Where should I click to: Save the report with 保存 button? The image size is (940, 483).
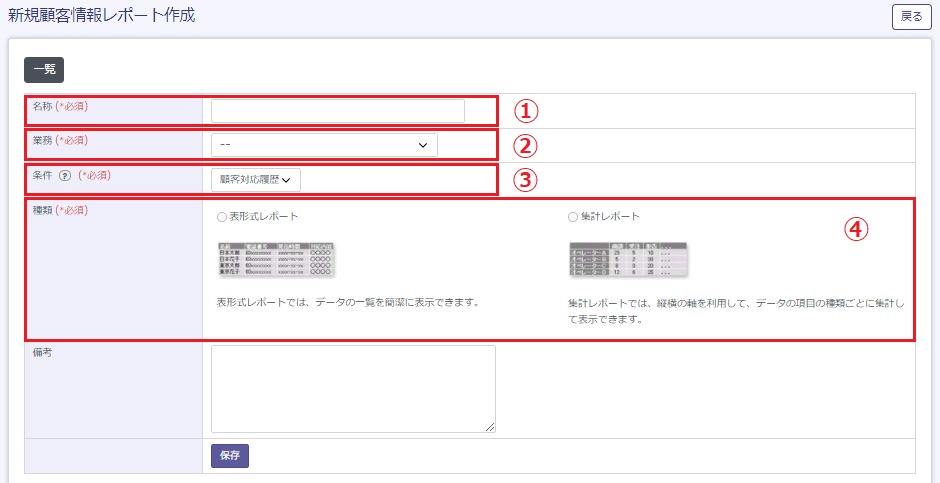tap(229, 455)
